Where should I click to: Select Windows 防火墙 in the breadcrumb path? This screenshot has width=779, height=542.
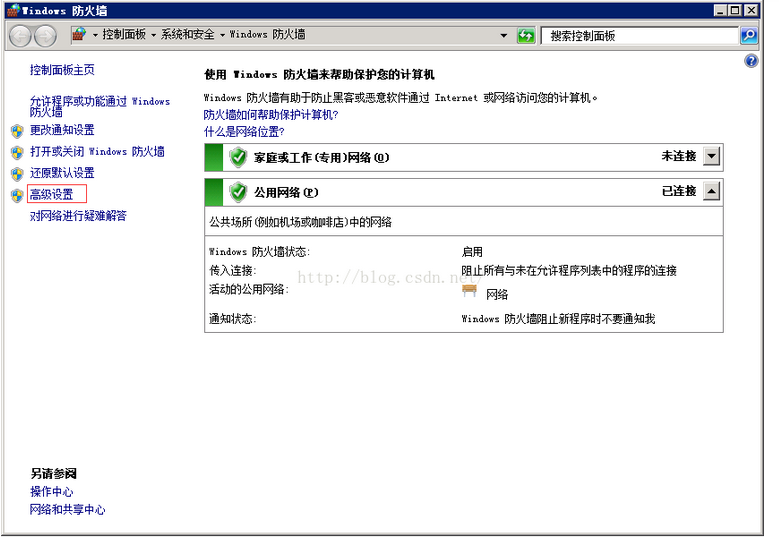pos(267,34)
